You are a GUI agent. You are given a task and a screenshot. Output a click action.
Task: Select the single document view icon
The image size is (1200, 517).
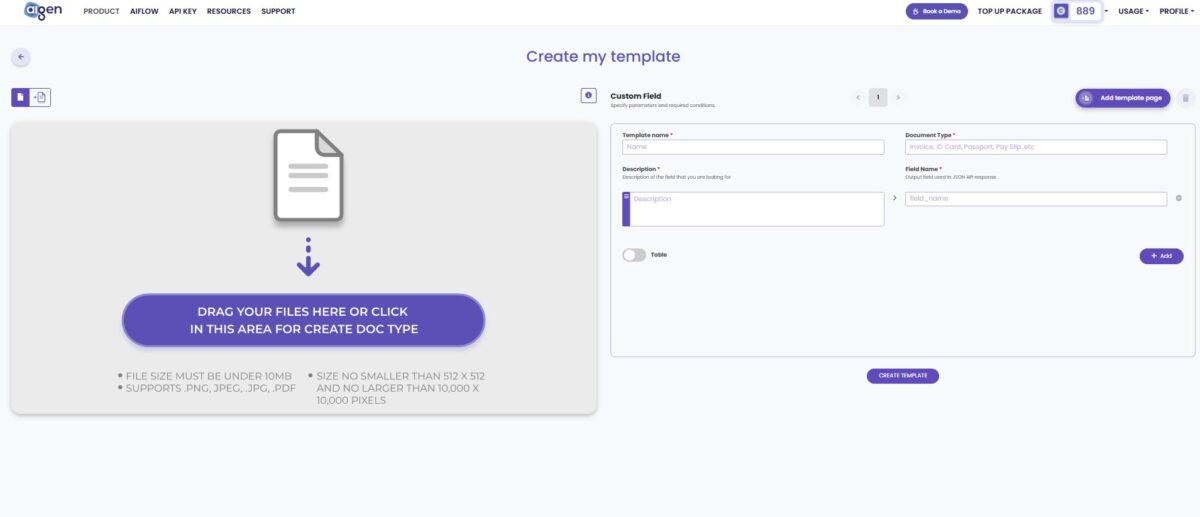(21, 97)
